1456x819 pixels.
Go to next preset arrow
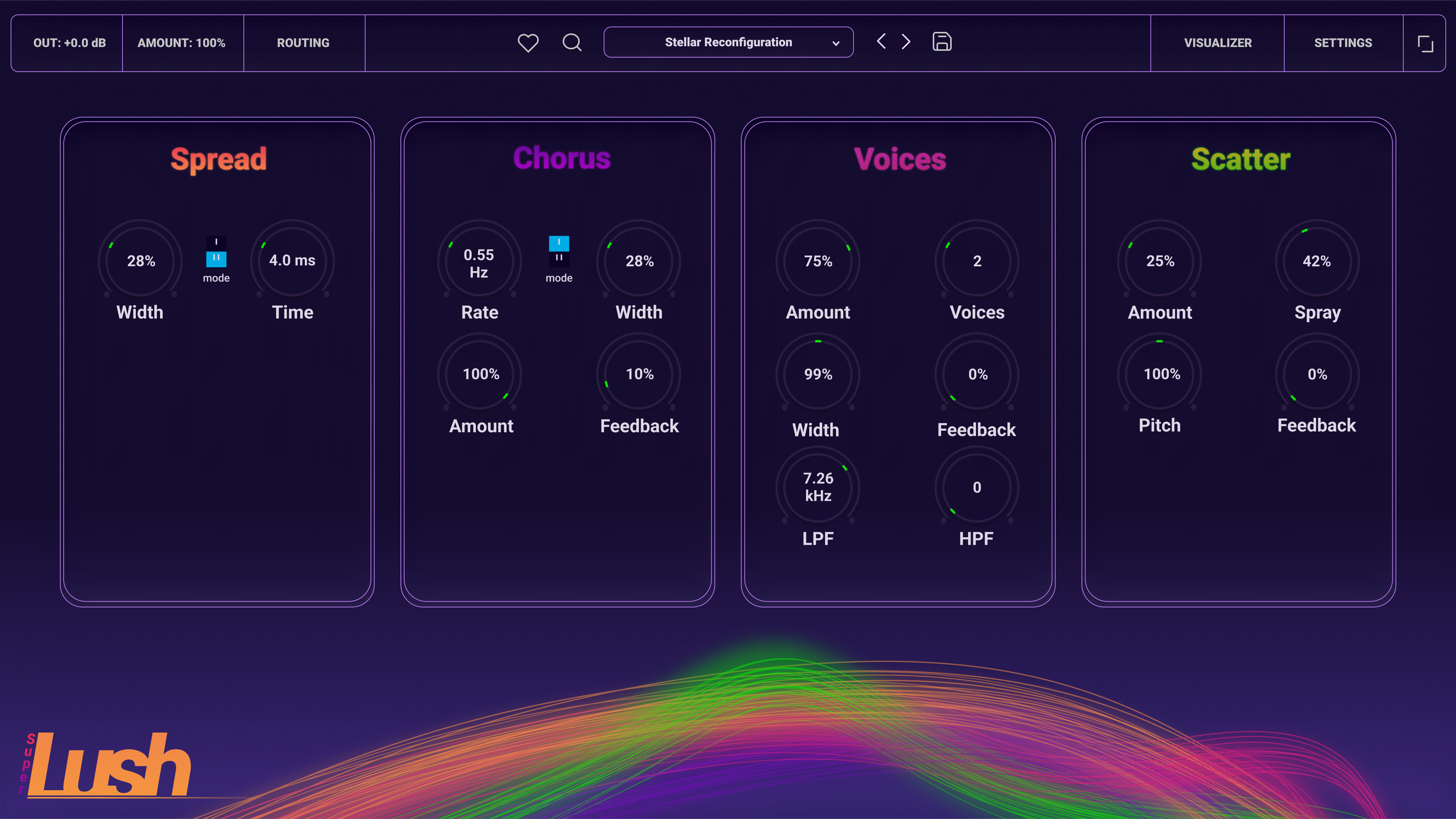click(906, 42)
